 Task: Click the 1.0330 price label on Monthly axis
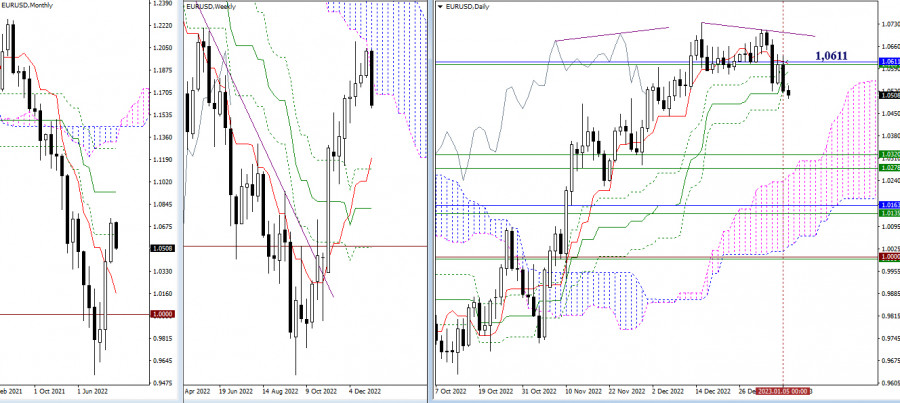point(162,270)
